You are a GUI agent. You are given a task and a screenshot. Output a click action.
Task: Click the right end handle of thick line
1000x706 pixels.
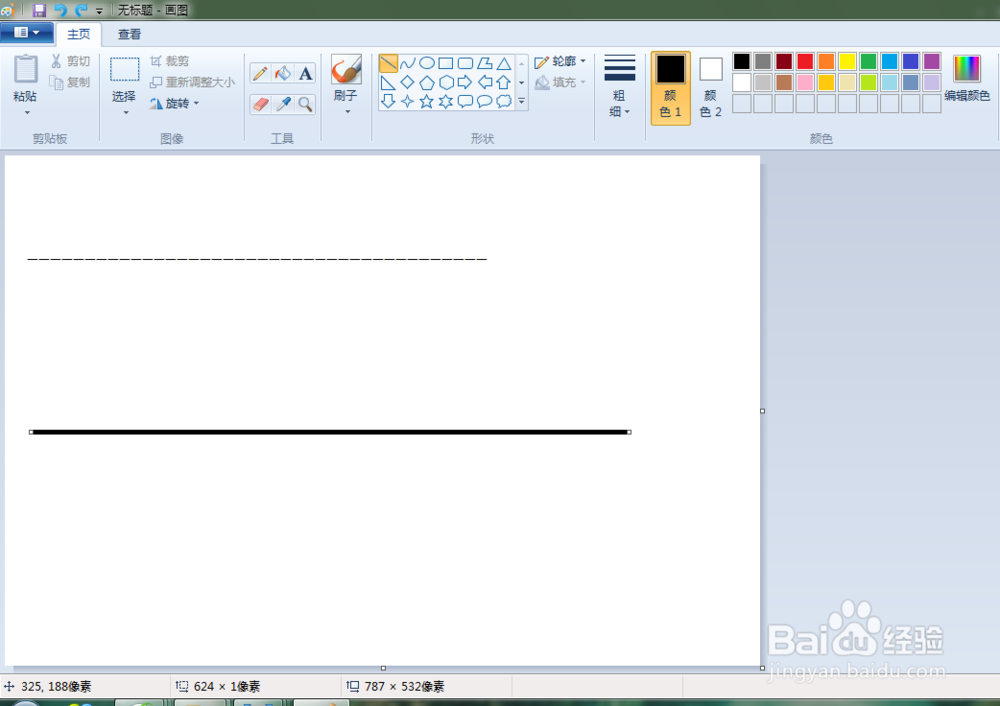629,432
